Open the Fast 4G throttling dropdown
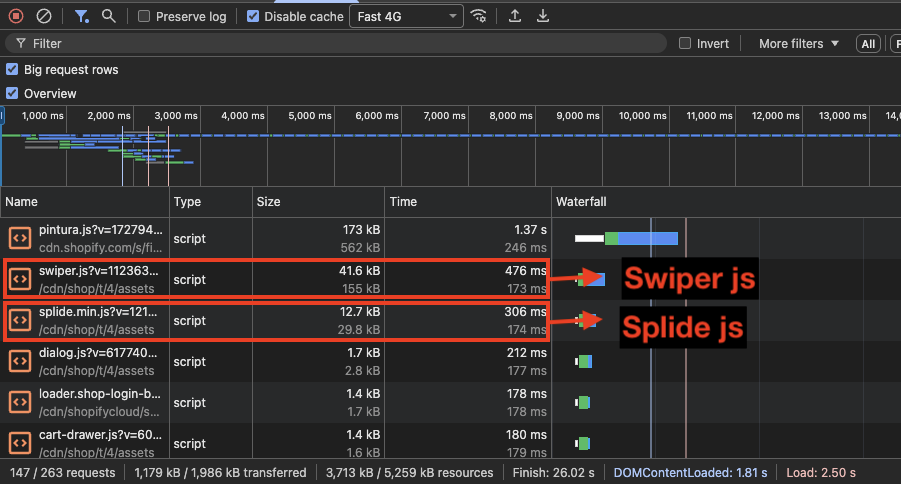 406,17
